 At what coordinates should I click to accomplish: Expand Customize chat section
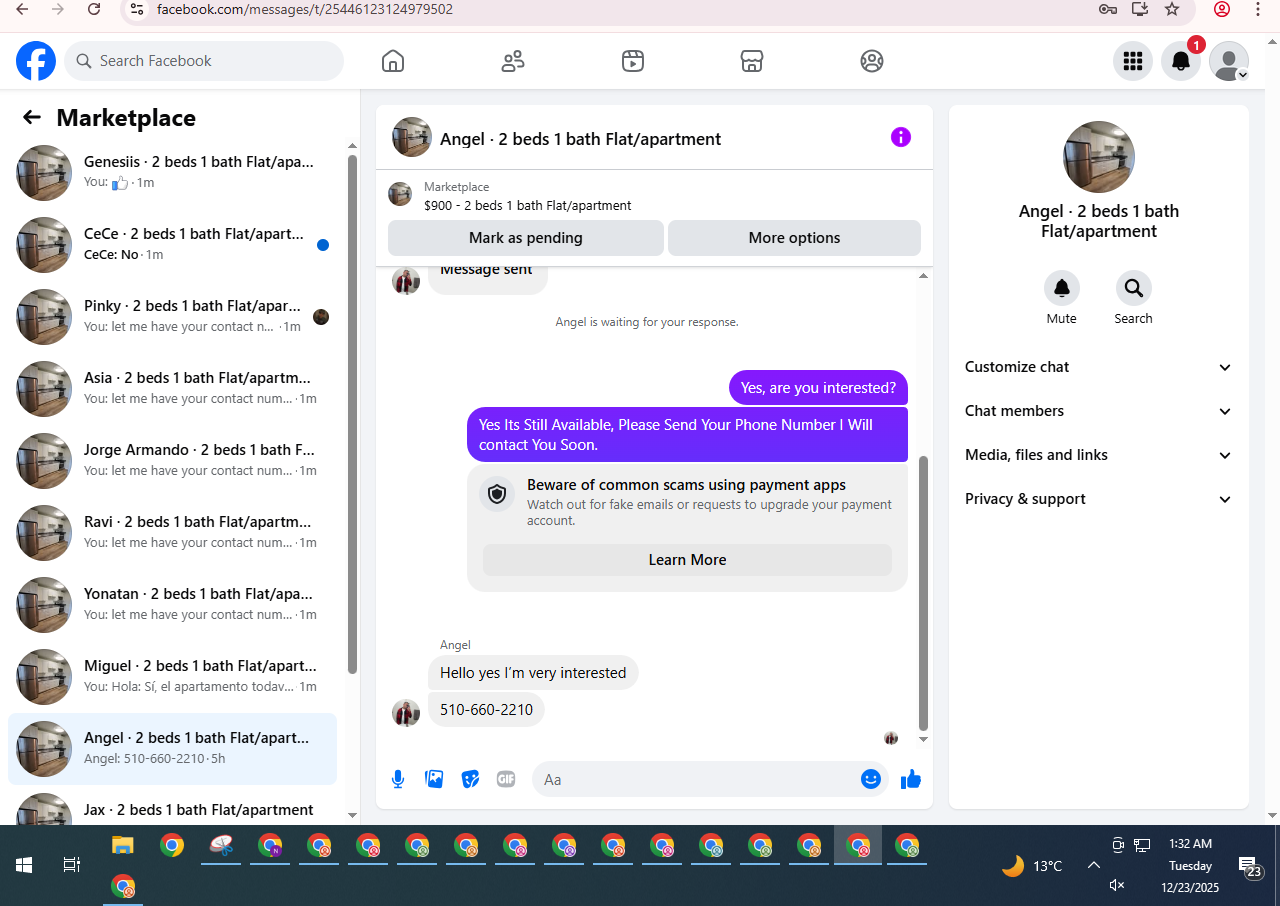(1098, 367)
